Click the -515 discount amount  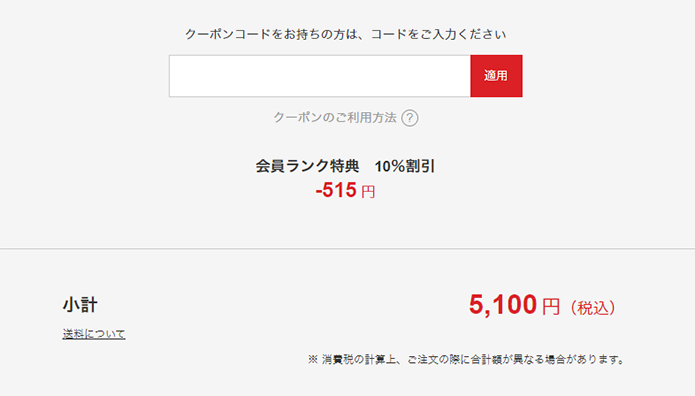[336, 190]
